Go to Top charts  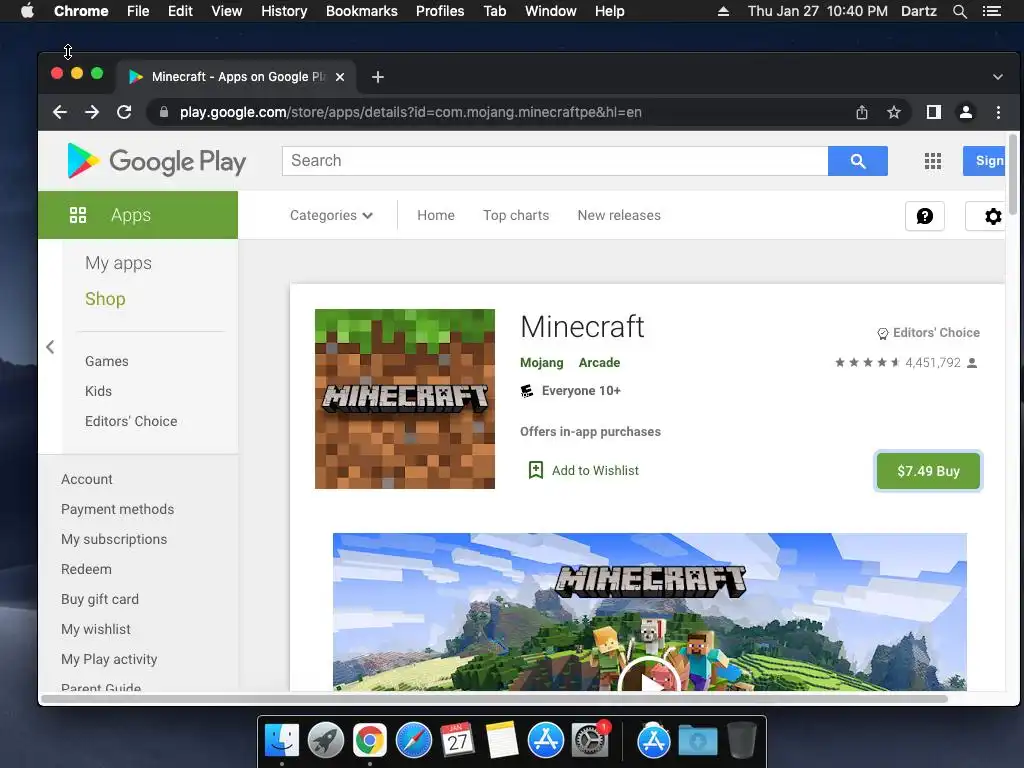516,216
